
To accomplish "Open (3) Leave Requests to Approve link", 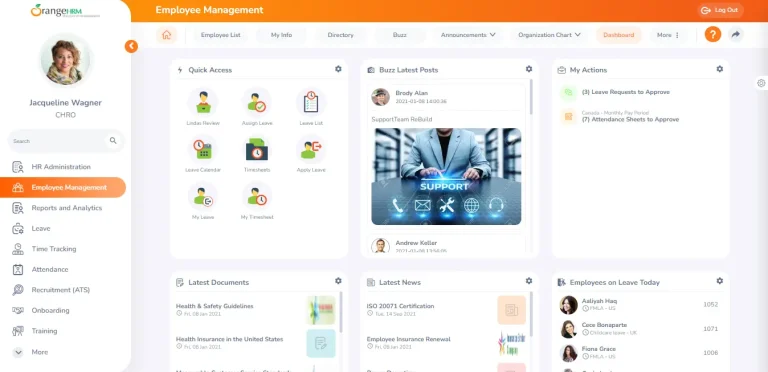I will tap(625, 92).
